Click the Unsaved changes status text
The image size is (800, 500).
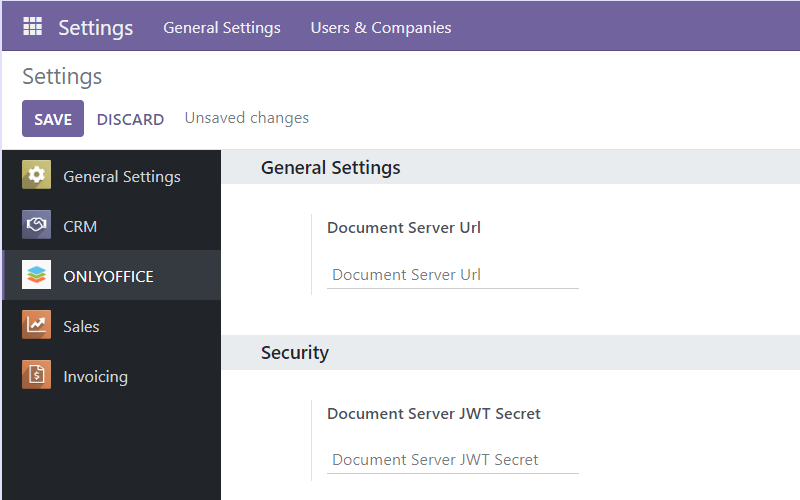(246, 118)
